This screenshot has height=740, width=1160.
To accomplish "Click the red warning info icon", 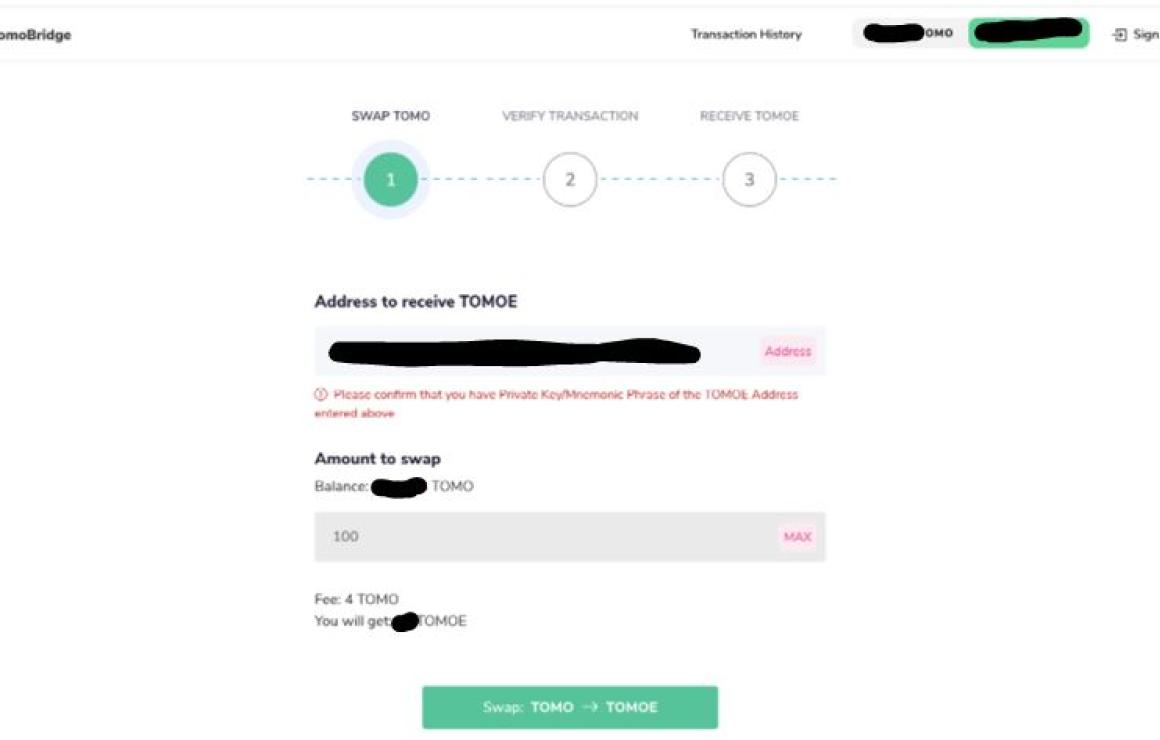I will click(x=320, y=394).
